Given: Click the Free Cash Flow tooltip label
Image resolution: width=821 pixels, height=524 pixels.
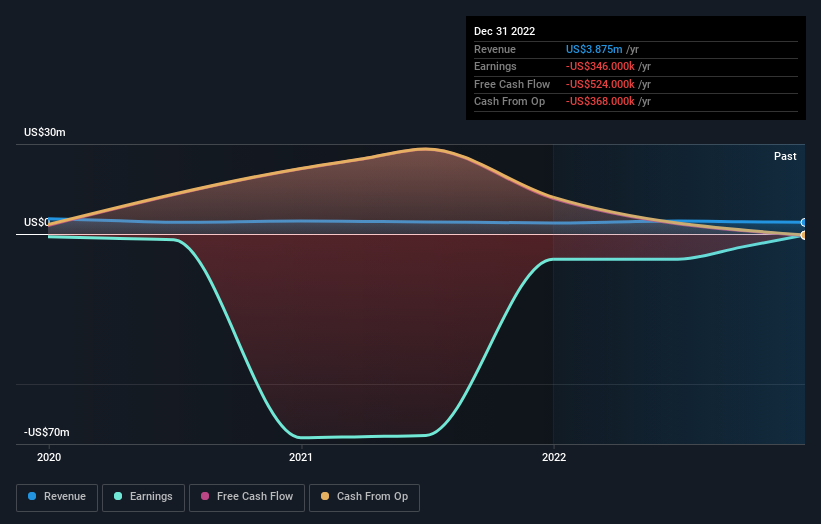Looking at the screenshot, I should click(x=512, y=84).
